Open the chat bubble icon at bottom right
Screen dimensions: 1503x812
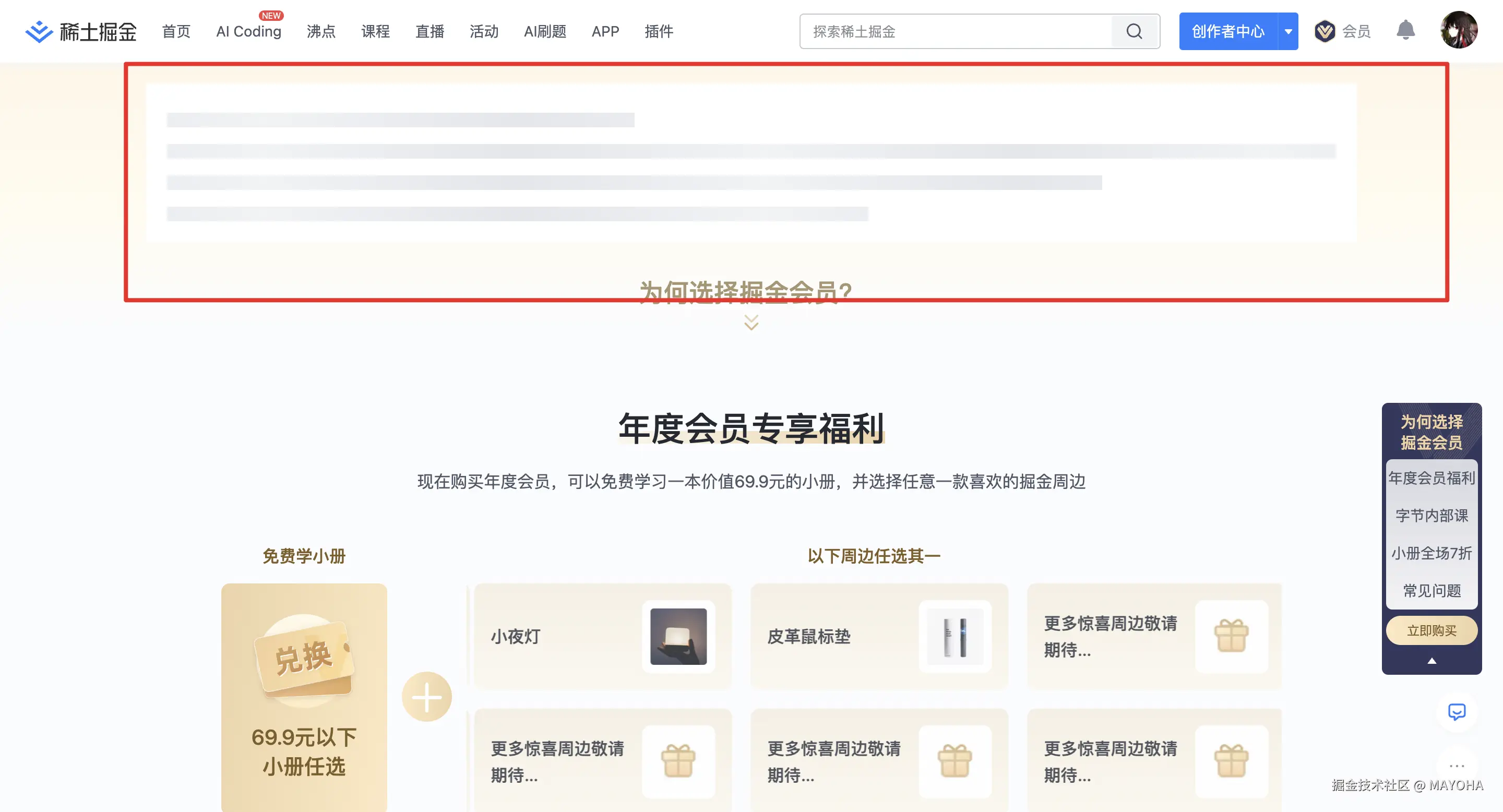pyautogui.click(x=1457, y=713)
